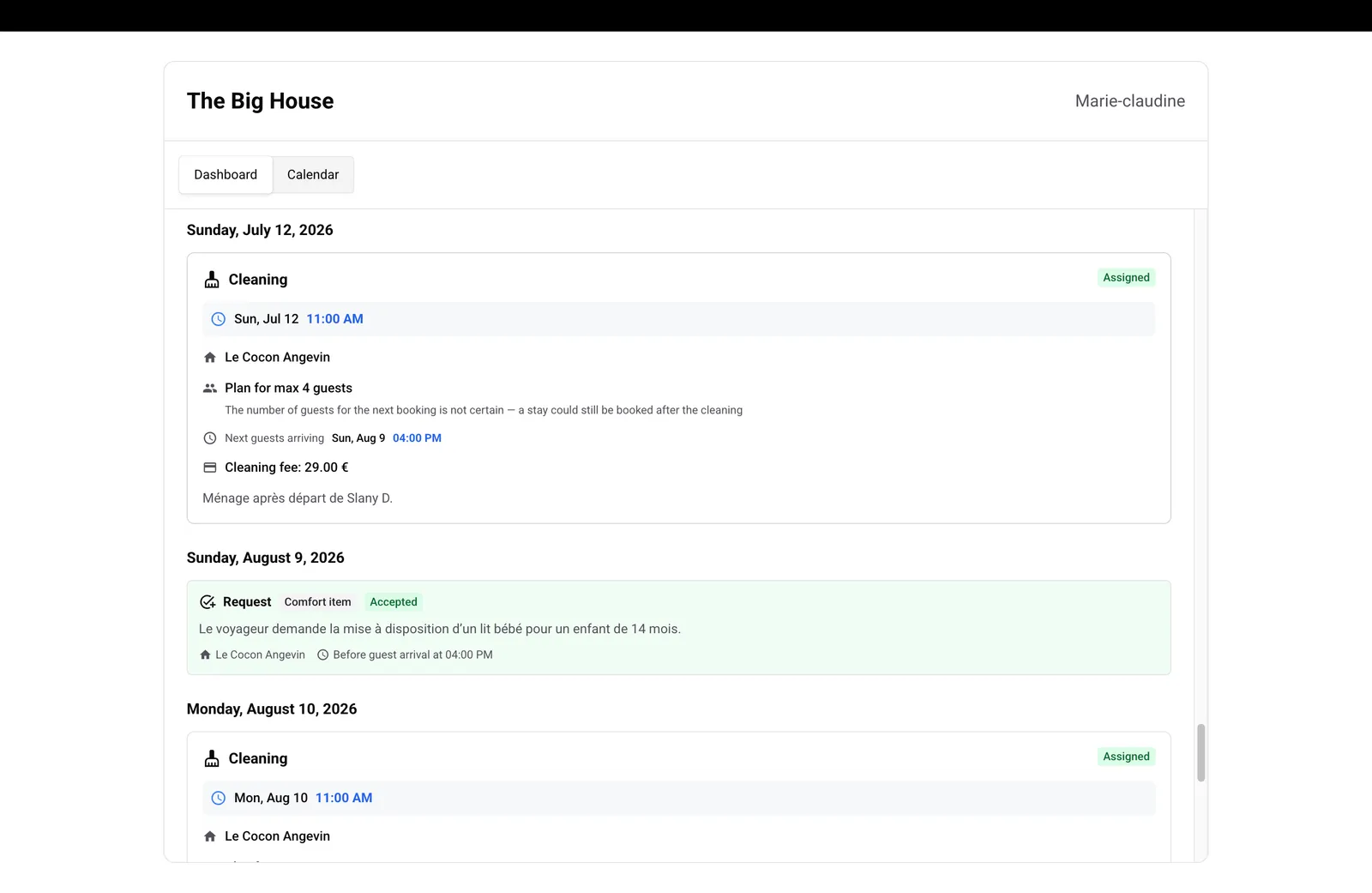This screenshot has height=893, width=1372.
Task: Click the card icon beside Cleaning fee
Action: [x=210, y=468]
